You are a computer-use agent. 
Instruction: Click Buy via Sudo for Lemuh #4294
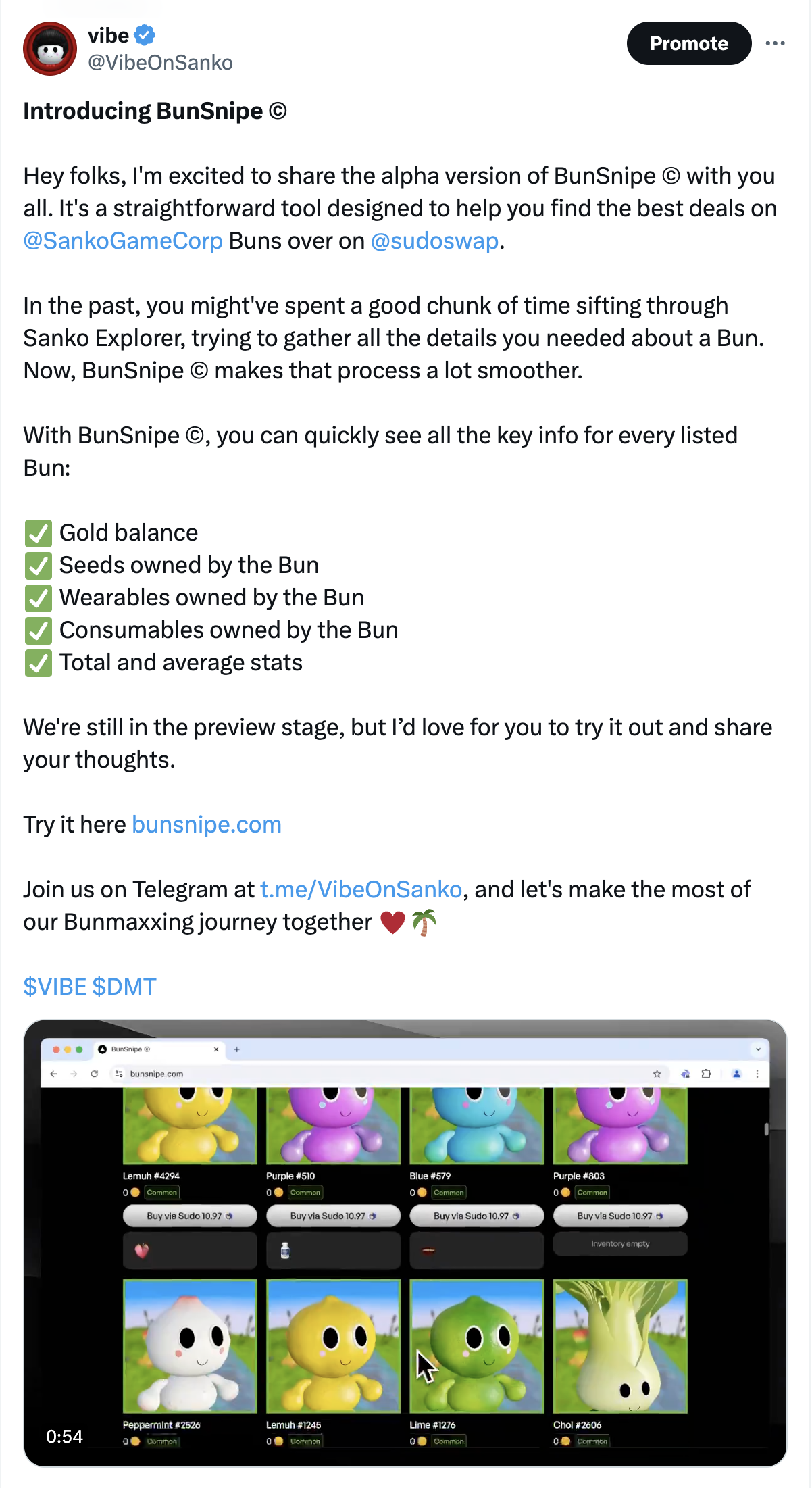pos(190,1216)
